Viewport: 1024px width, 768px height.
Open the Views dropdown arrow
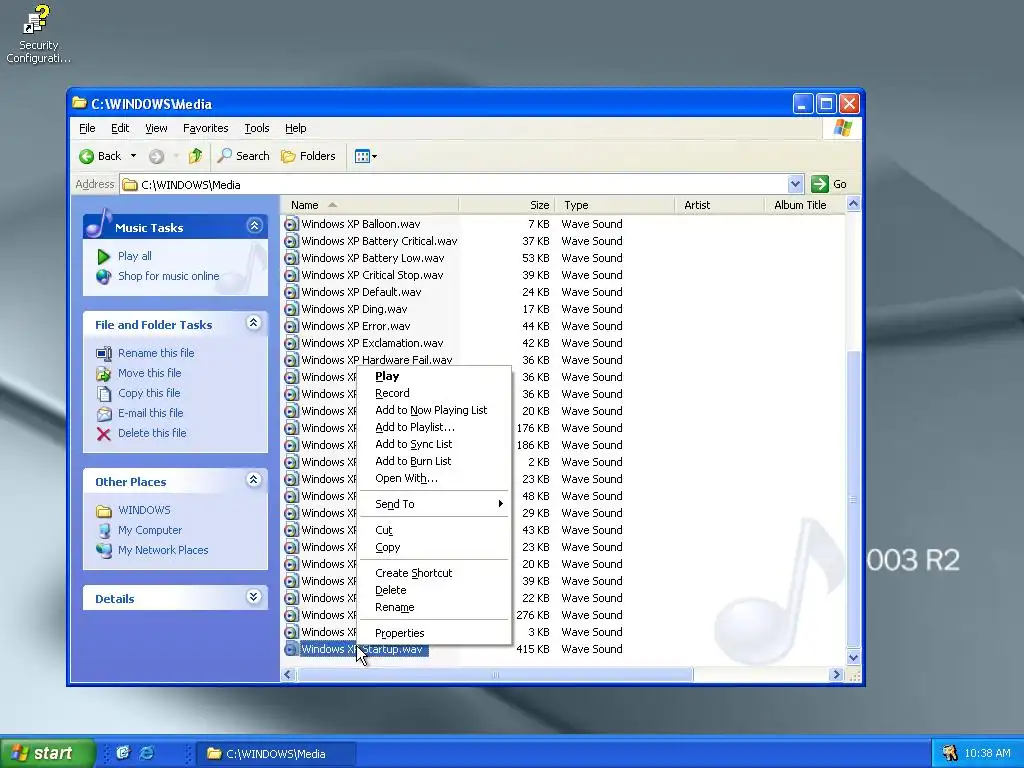click(x=374, y=157)
